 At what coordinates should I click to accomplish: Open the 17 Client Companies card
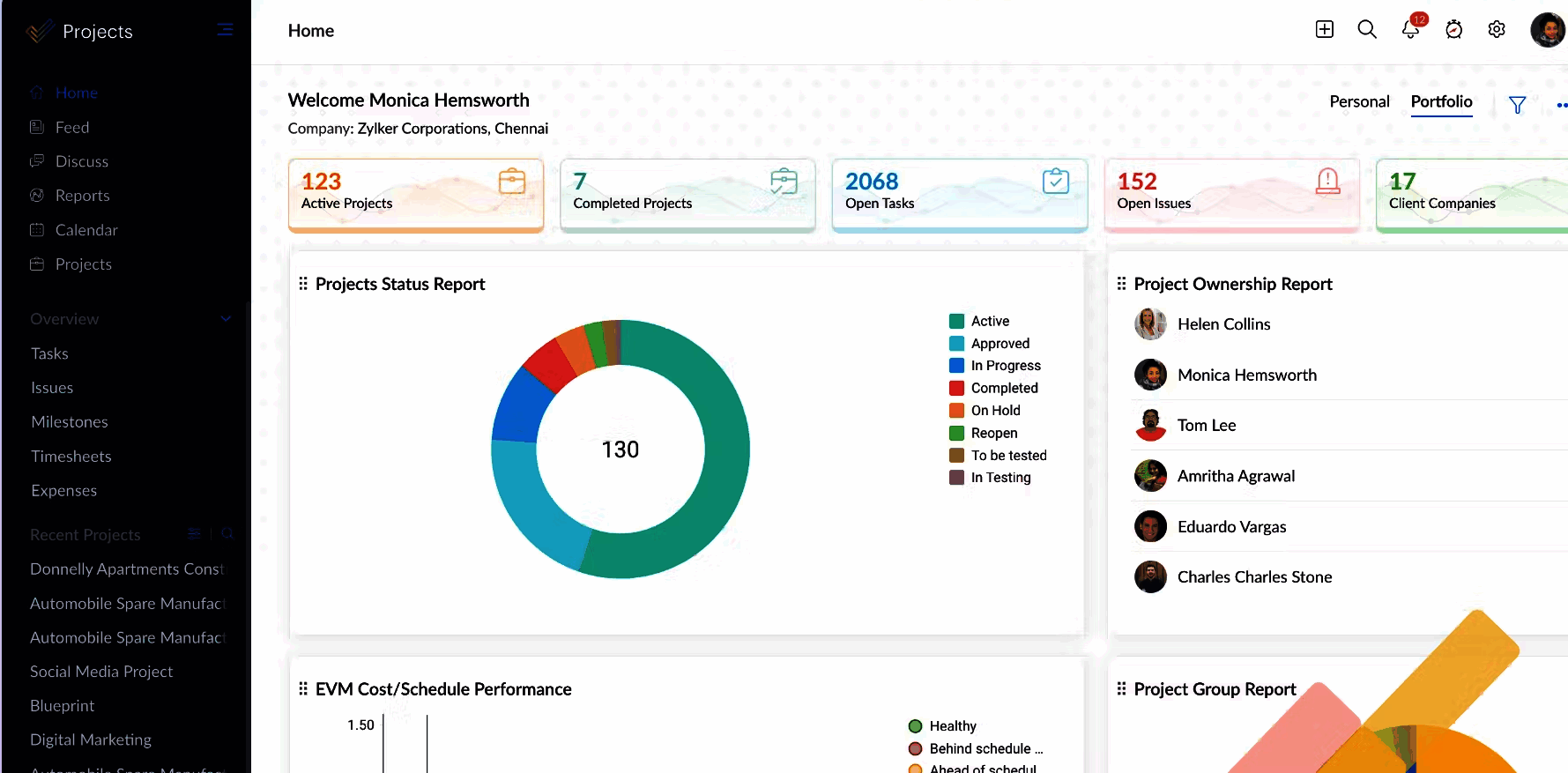[1472, 195]
